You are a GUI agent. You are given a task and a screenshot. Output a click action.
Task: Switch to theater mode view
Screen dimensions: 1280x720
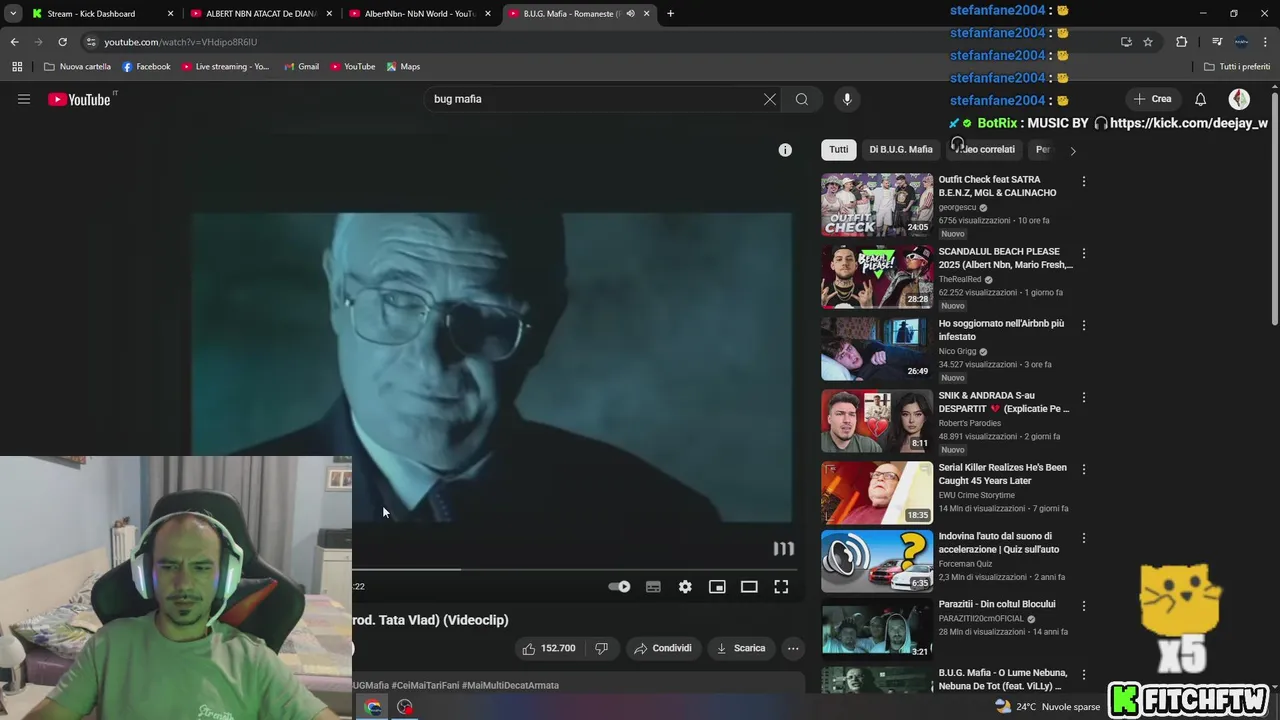point(749,587)
